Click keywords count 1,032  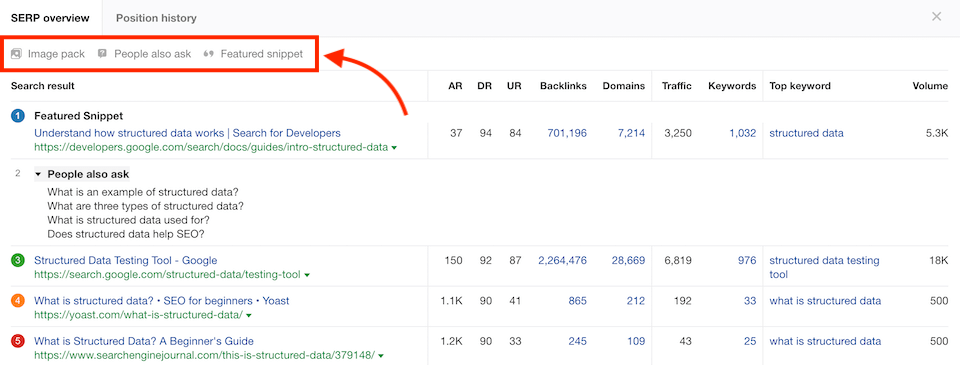pos(743,133)
